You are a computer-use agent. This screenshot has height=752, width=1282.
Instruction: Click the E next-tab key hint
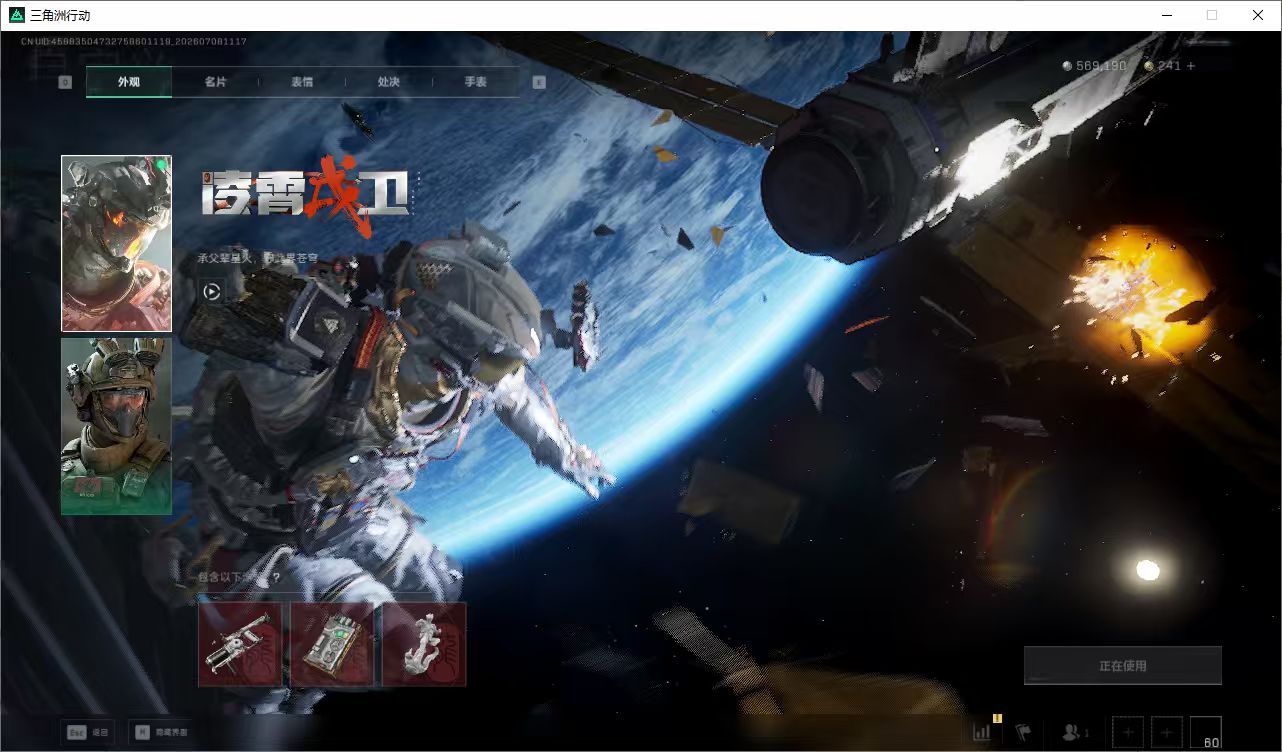point(539,82)
